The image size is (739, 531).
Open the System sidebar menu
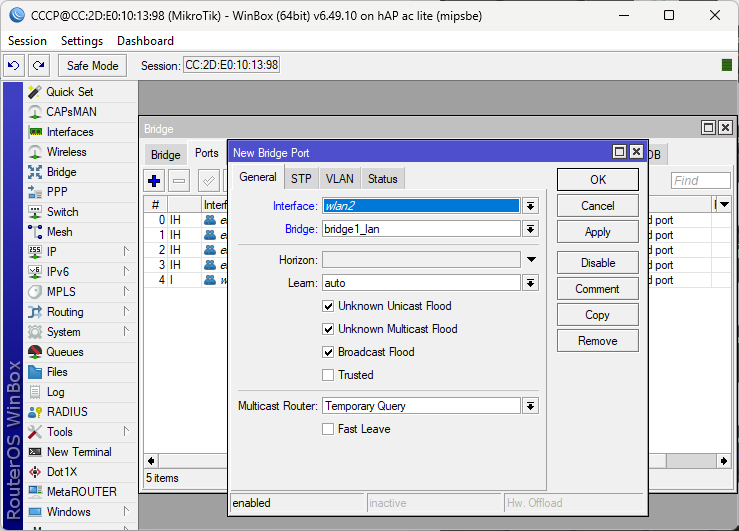tap(80, 332)
